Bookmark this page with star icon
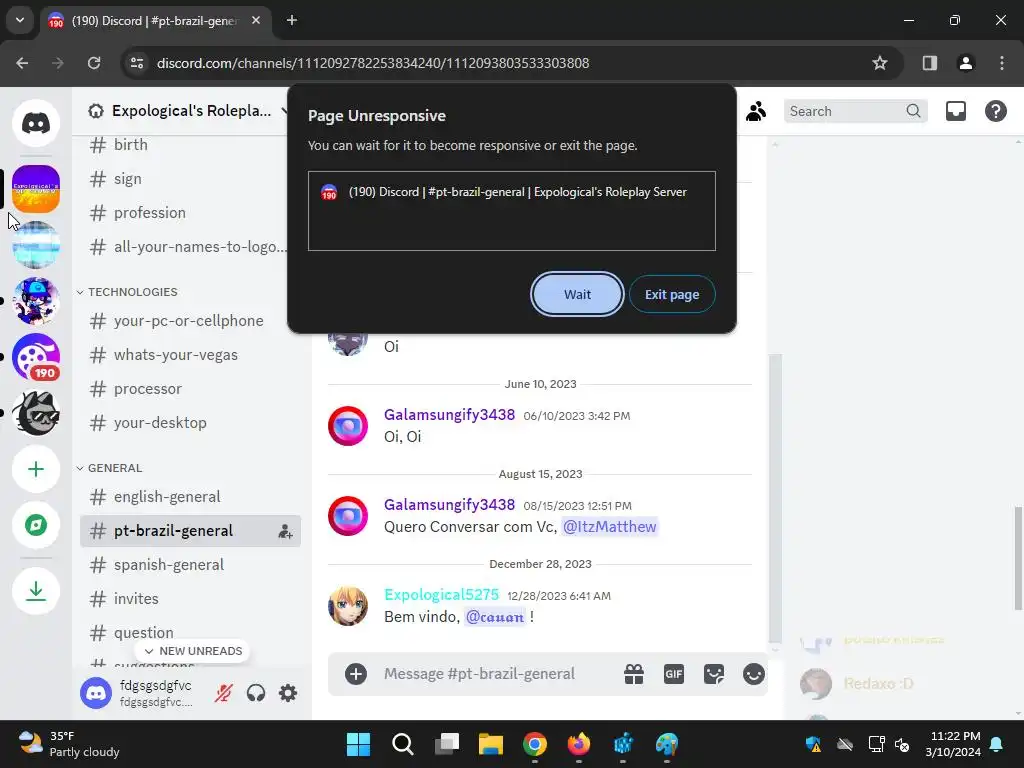 click(880, 63)
